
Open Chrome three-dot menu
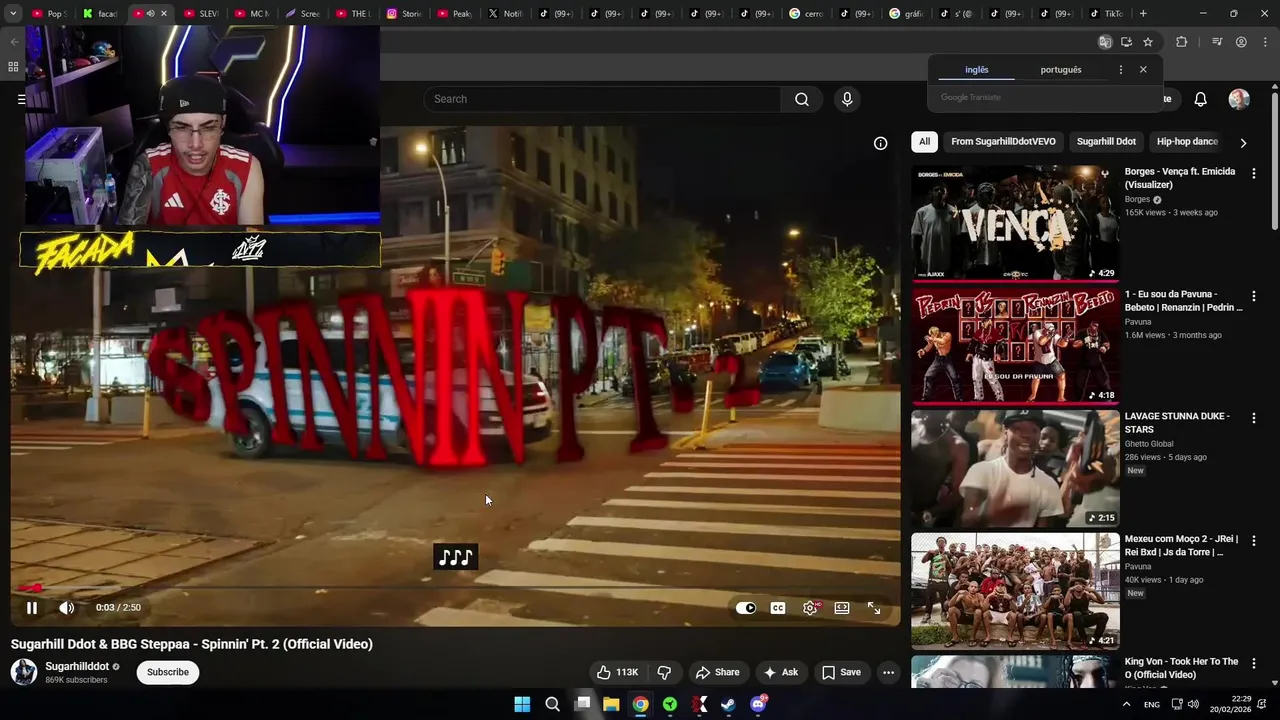(x=1265, y=42)
